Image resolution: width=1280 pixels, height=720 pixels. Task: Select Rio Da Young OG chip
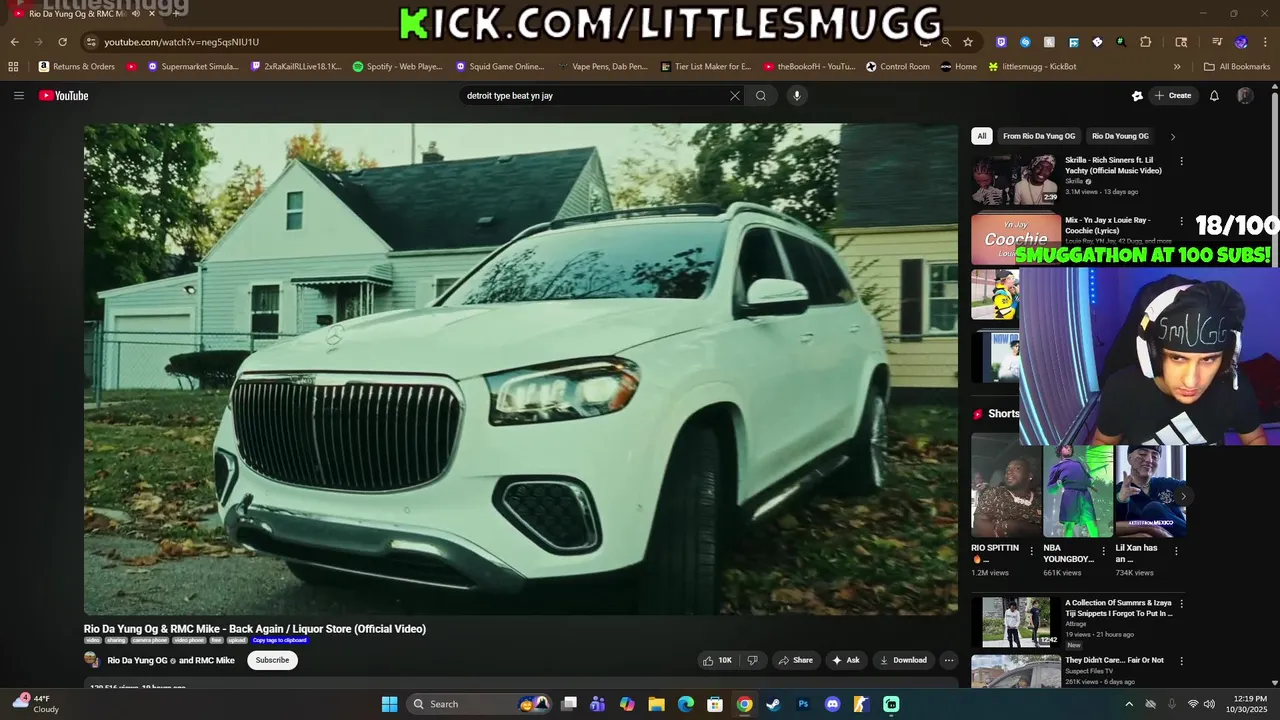pos(1120,136)
